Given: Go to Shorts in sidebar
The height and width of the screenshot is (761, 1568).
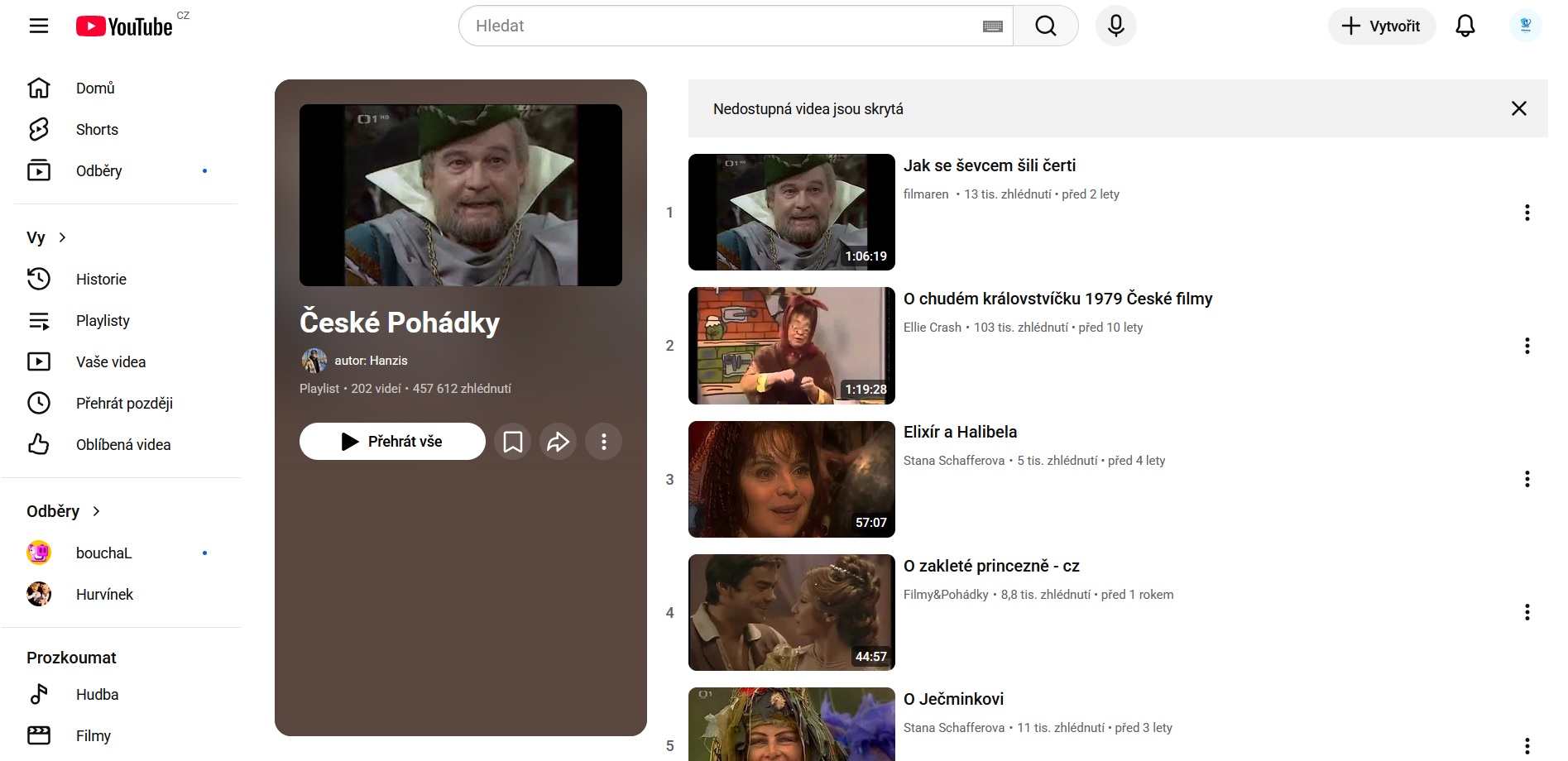Looking at the screenshot, I should click(x=97, y=130).
